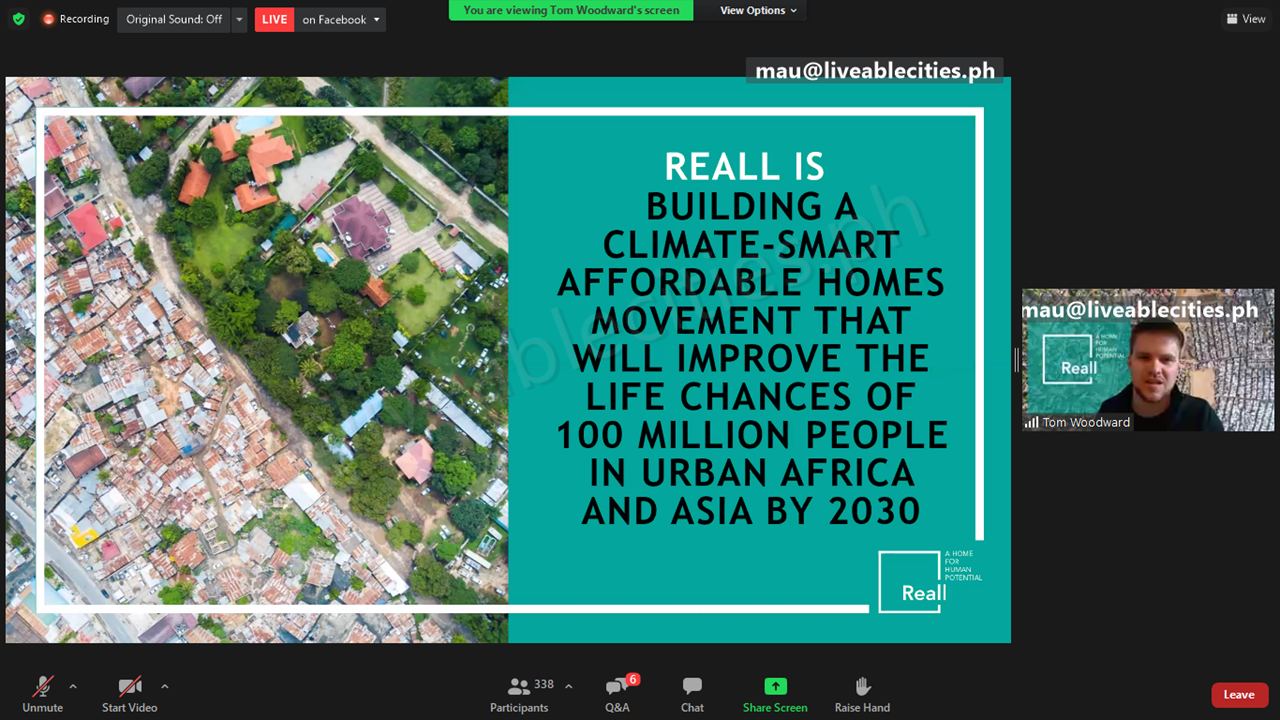The width and height of the screenshot is (1280, 720).
Task: Start Video with the camera icon
Action: (129, 694)
